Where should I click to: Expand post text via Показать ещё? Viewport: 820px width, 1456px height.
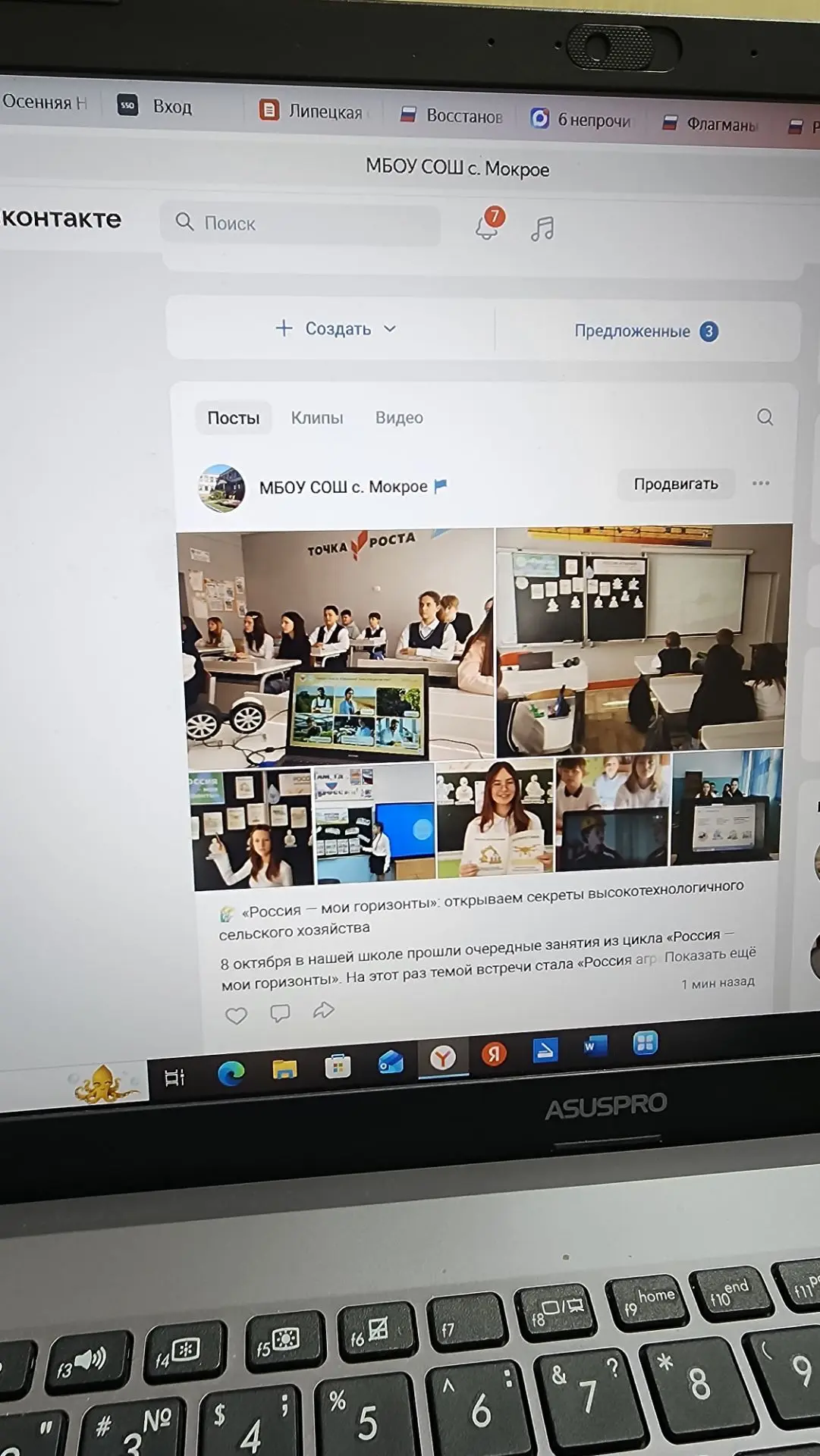coord(710,955)
